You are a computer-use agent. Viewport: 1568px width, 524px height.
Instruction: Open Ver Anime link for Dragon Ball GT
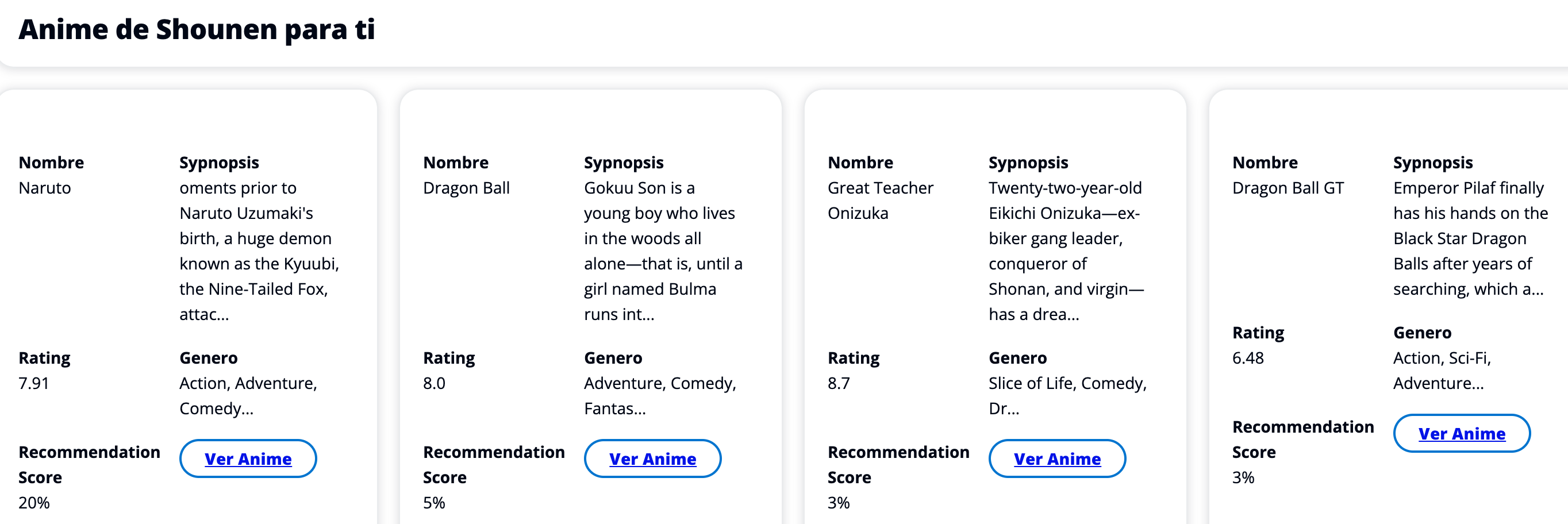pos(1461,434)
